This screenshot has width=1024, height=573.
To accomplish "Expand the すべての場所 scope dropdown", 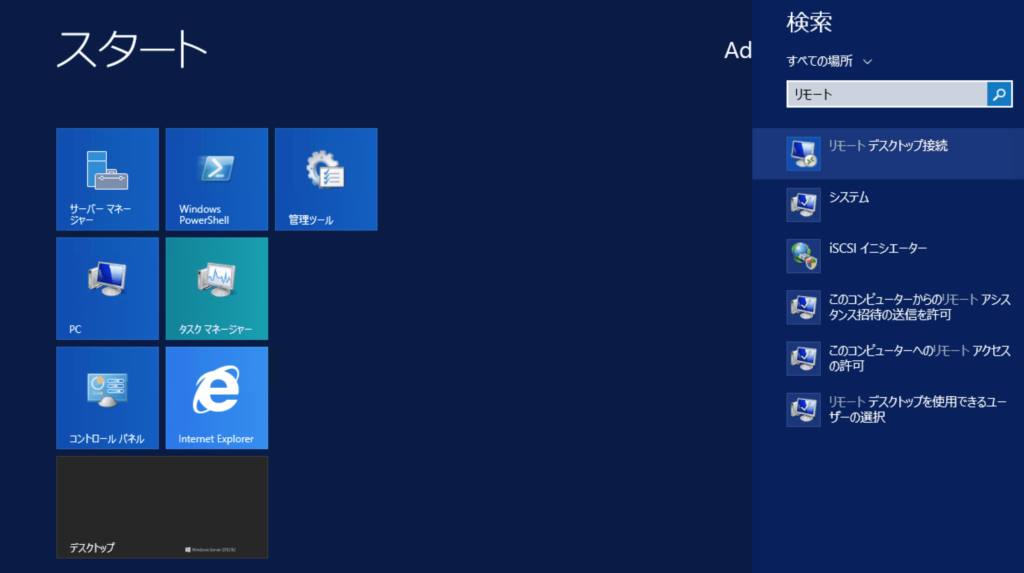I will click(x=829, y=61).
